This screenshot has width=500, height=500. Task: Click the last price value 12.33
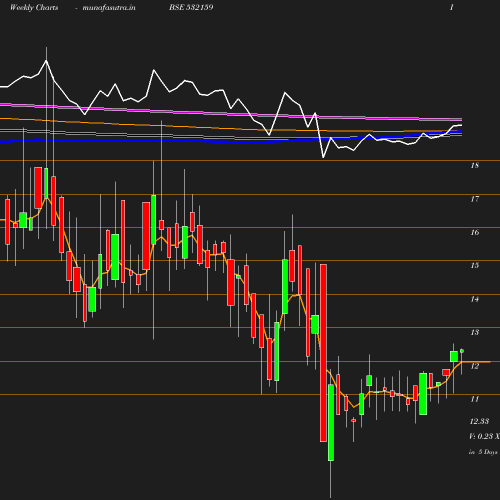[x=479, y=421]
